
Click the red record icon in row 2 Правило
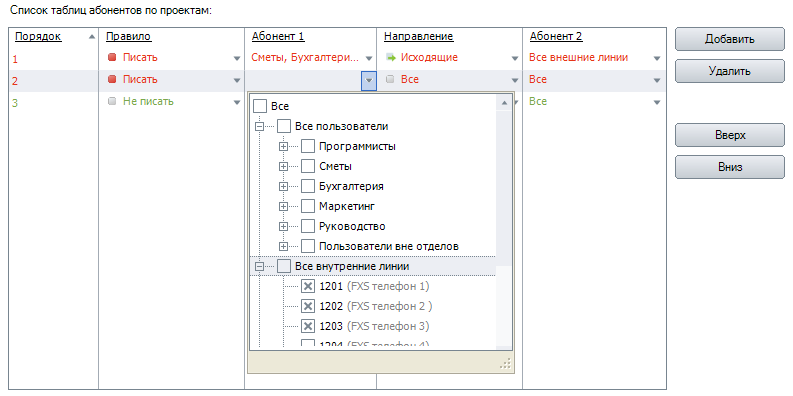[x=112, y=79]
